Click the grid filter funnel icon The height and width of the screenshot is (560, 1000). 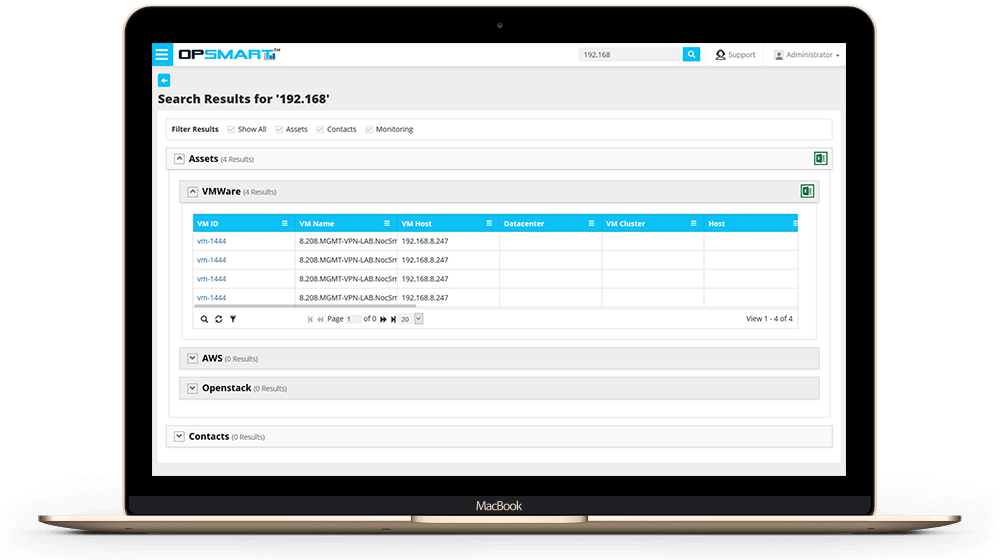click(233, 319)
